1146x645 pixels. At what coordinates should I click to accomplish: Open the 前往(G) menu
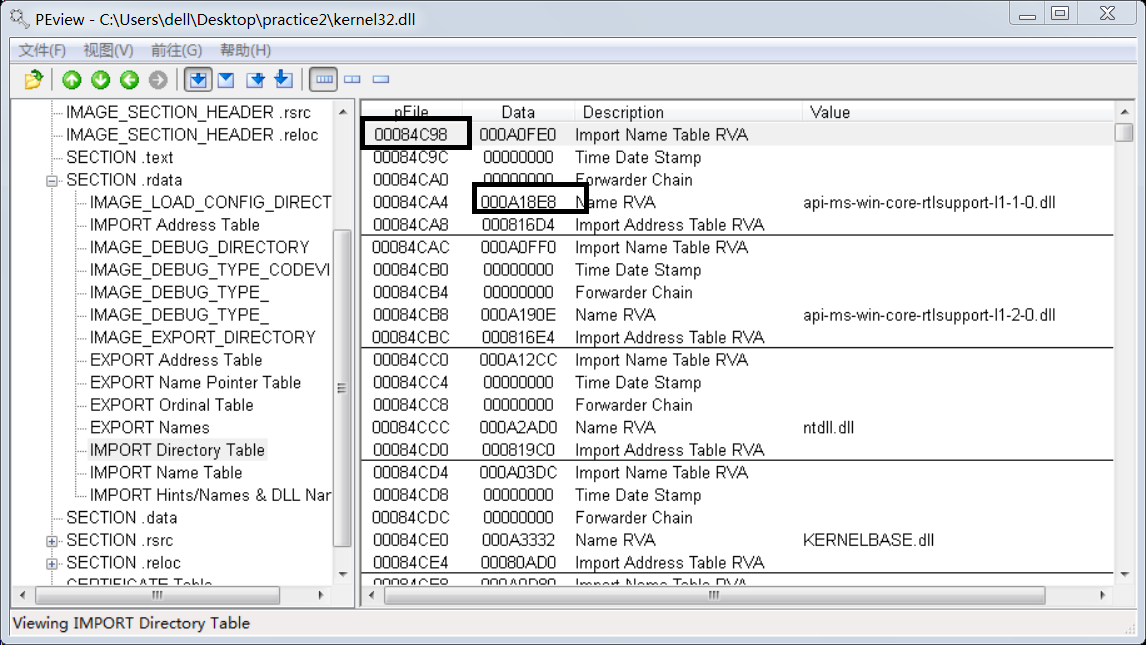(173, 49)
